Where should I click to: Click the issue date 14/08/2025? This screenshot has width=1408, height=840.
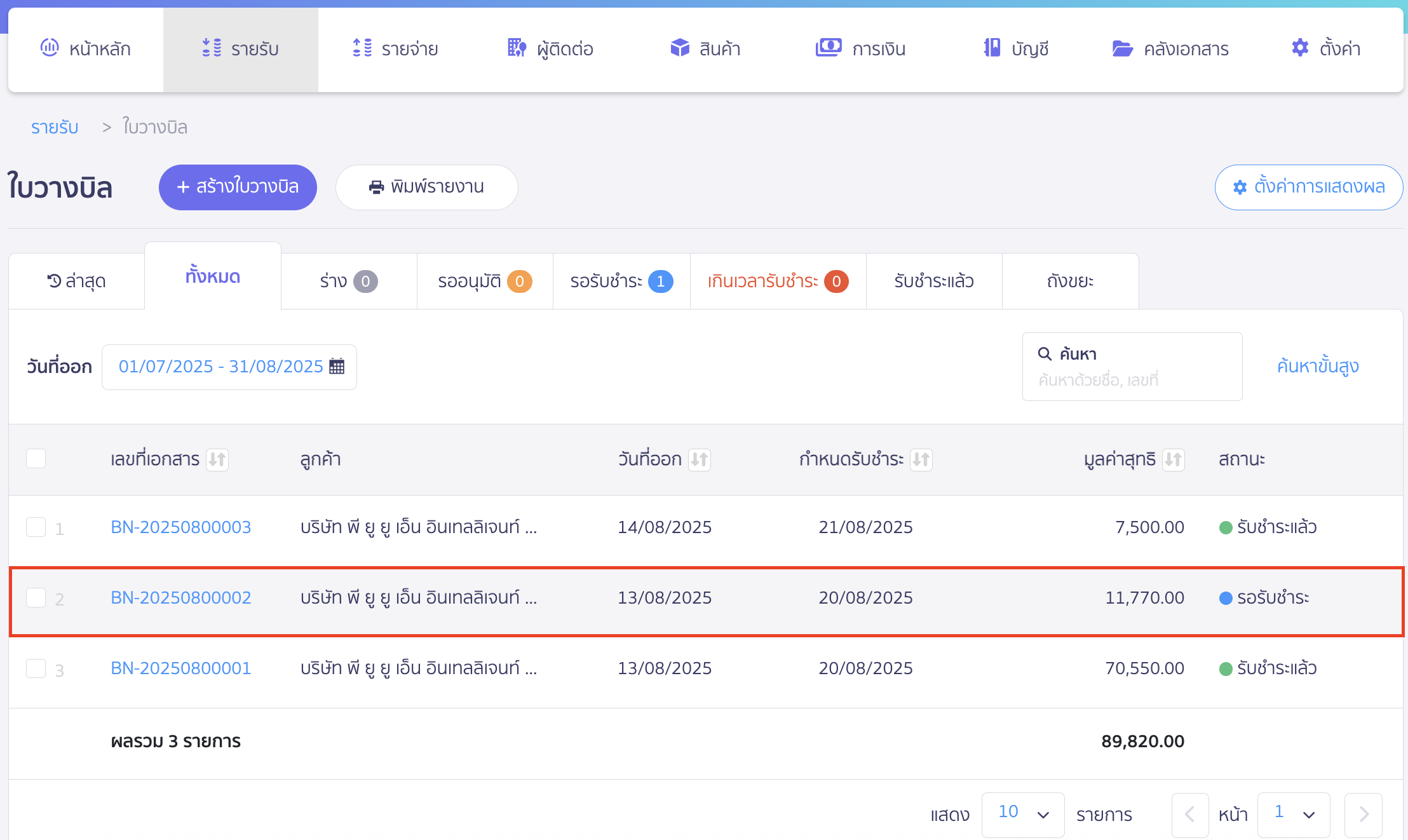665,527
